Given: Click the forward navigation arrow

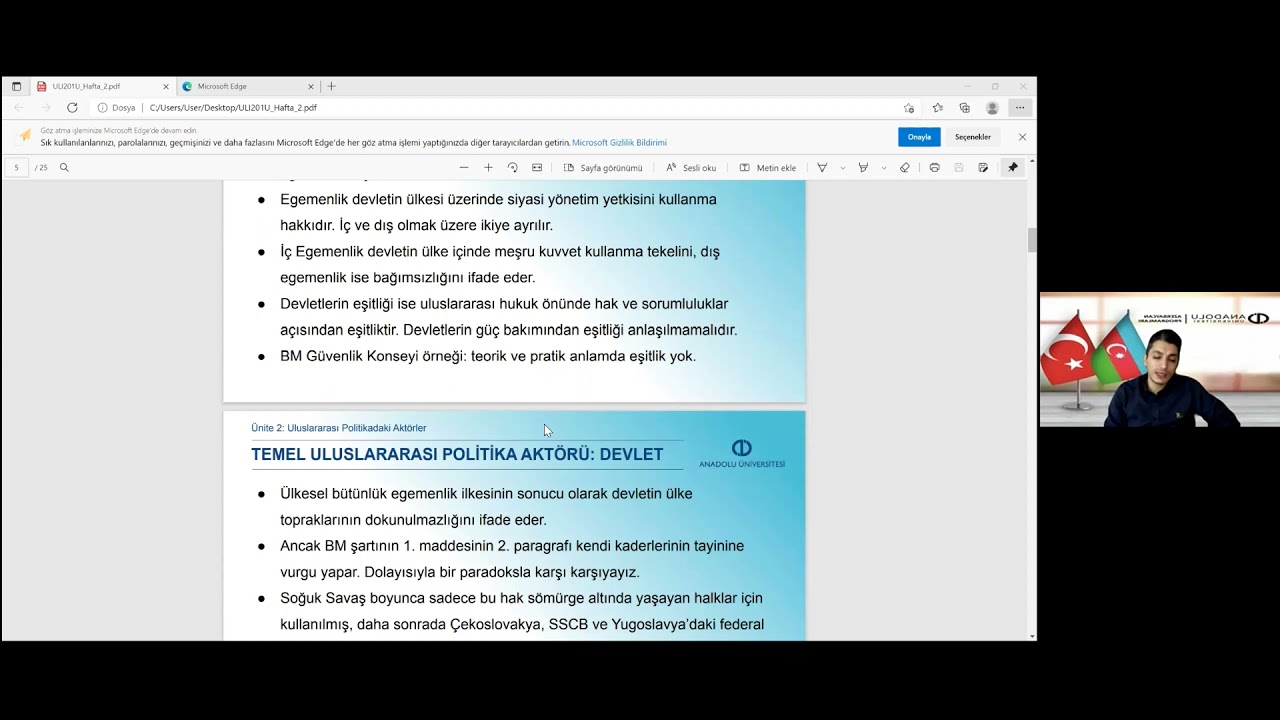Looking at the screenshot, I should 45,108.
